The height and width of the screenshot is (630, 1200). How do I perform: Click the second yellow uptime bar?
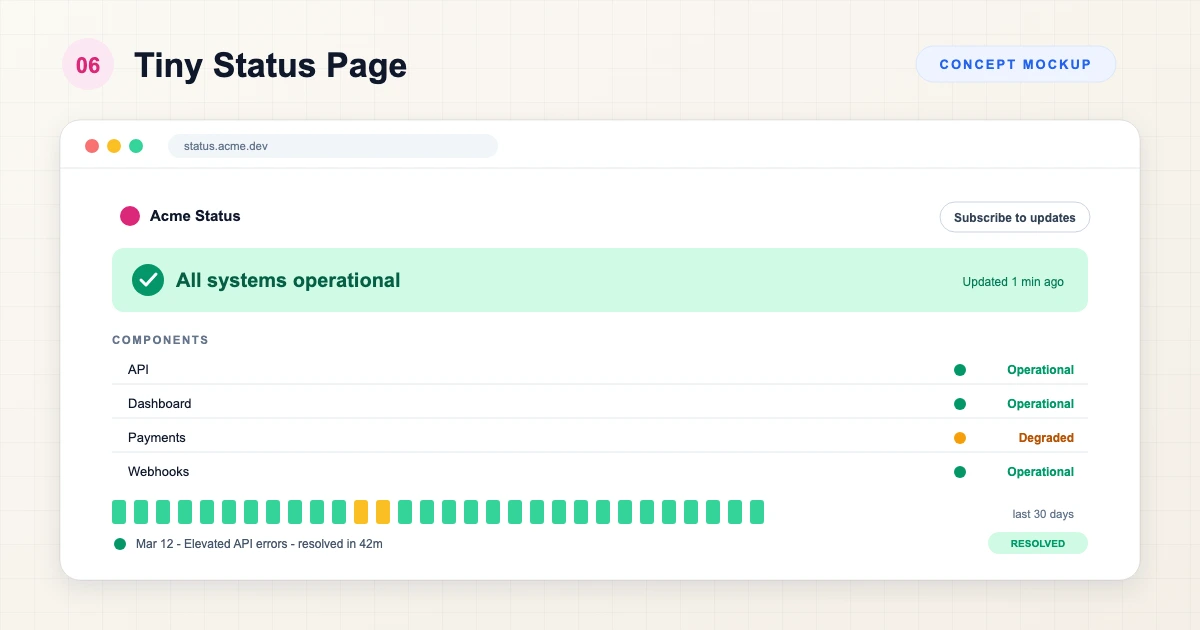(x=383, y=512)
